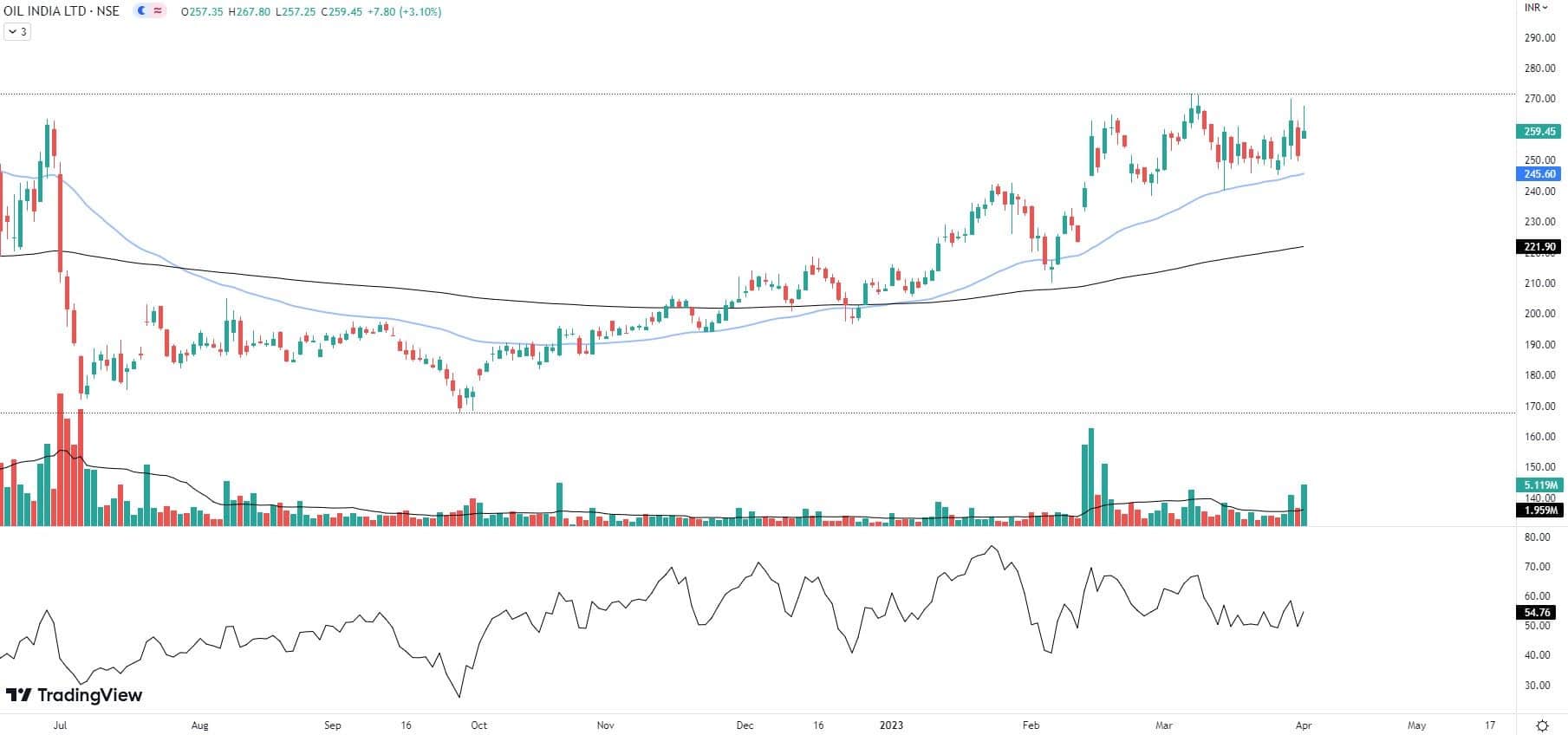Click the O257.35 open value in header

(x=201, y=12)
